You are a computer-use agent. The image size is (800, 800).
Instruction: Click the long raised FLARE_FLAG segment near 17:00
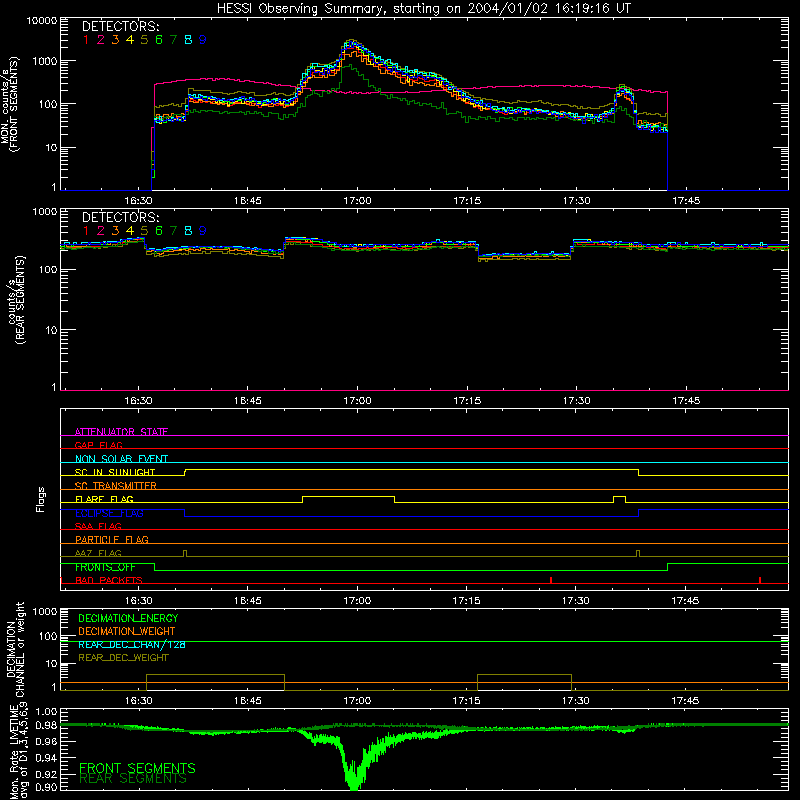click(x=348, y=496)
